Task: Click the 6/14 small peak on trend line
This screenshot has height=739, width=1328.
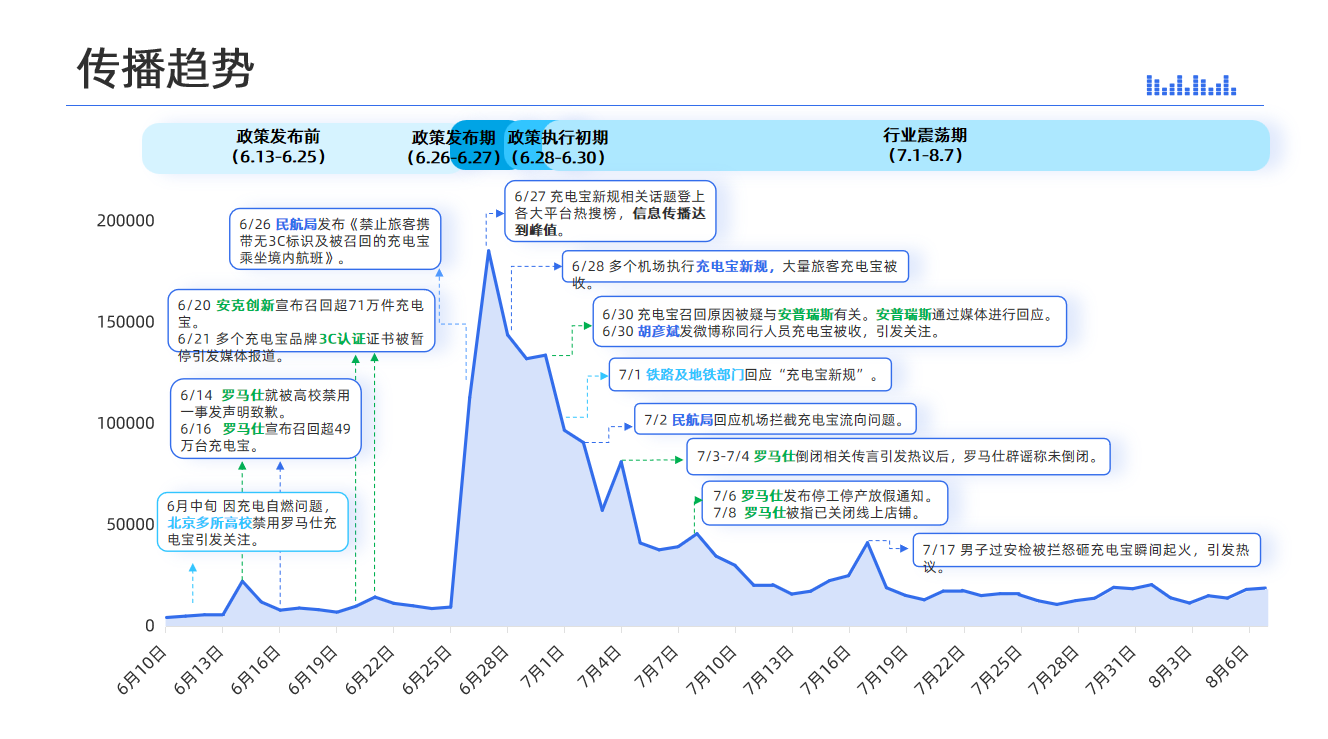Action: [242, 580]
